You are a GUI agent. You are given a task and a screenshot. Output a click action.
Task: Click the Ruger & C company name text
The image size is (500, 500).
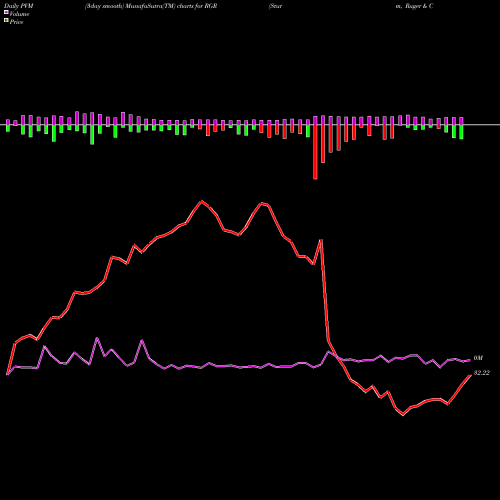pyautogui.click(x=419, y=6)
